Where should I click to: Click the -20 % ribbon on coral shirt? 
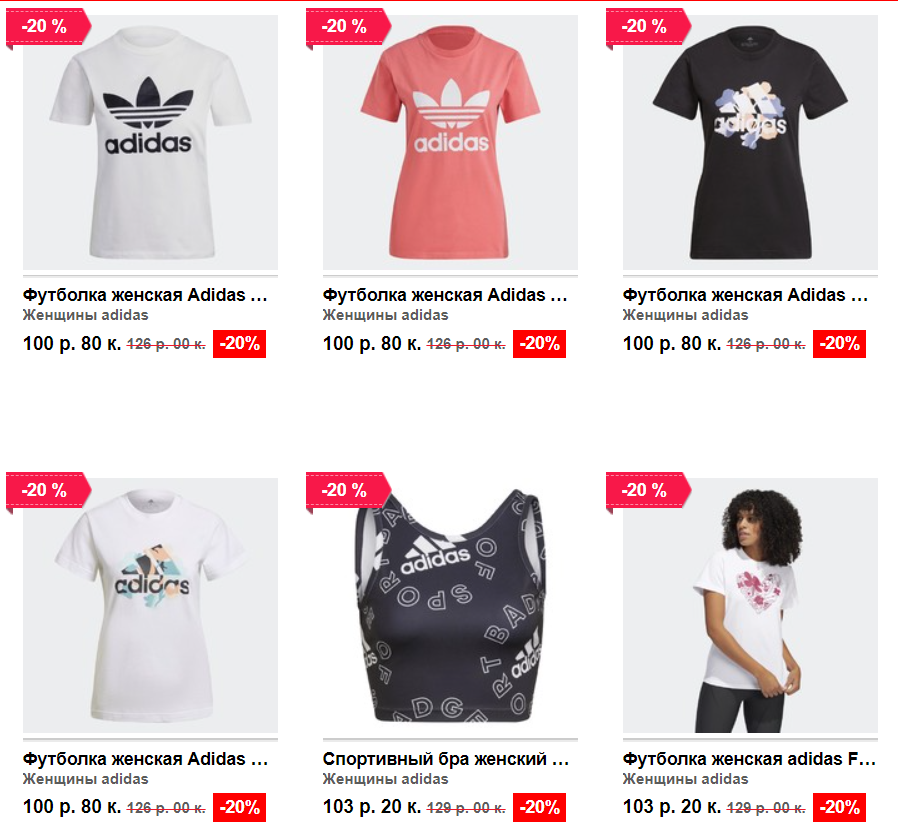pyautogui.click(x=348, y=26)
